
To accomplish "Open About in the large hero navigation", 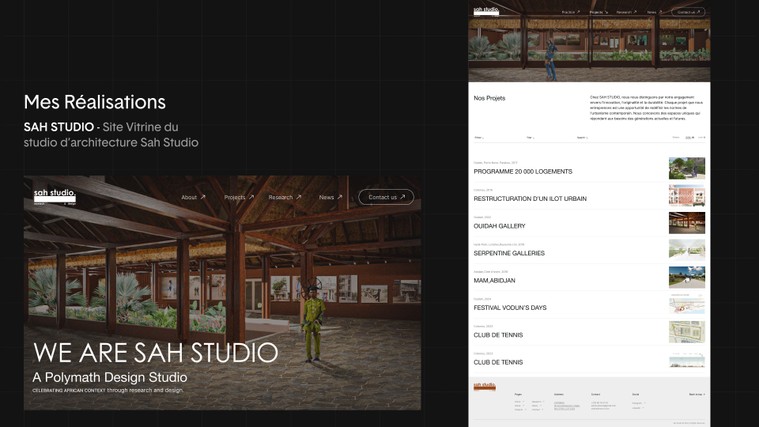I will [x=189, y=197].
